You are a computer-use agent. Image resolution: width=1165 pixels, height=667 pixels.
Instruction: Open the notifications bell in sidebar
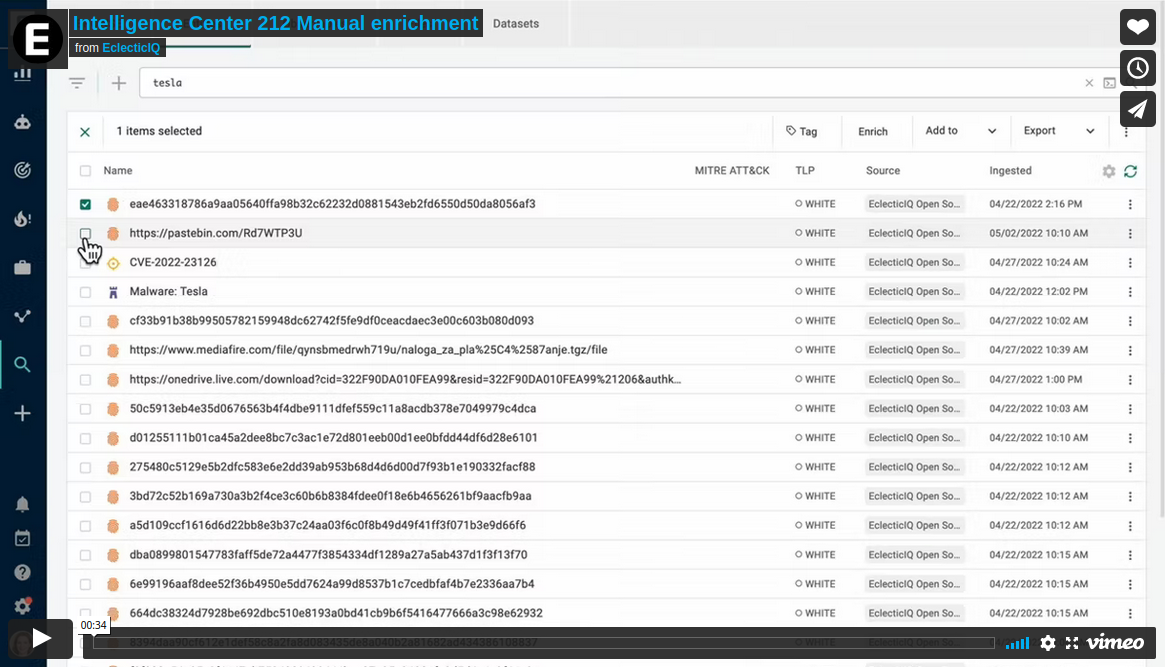tap(22, 504)
